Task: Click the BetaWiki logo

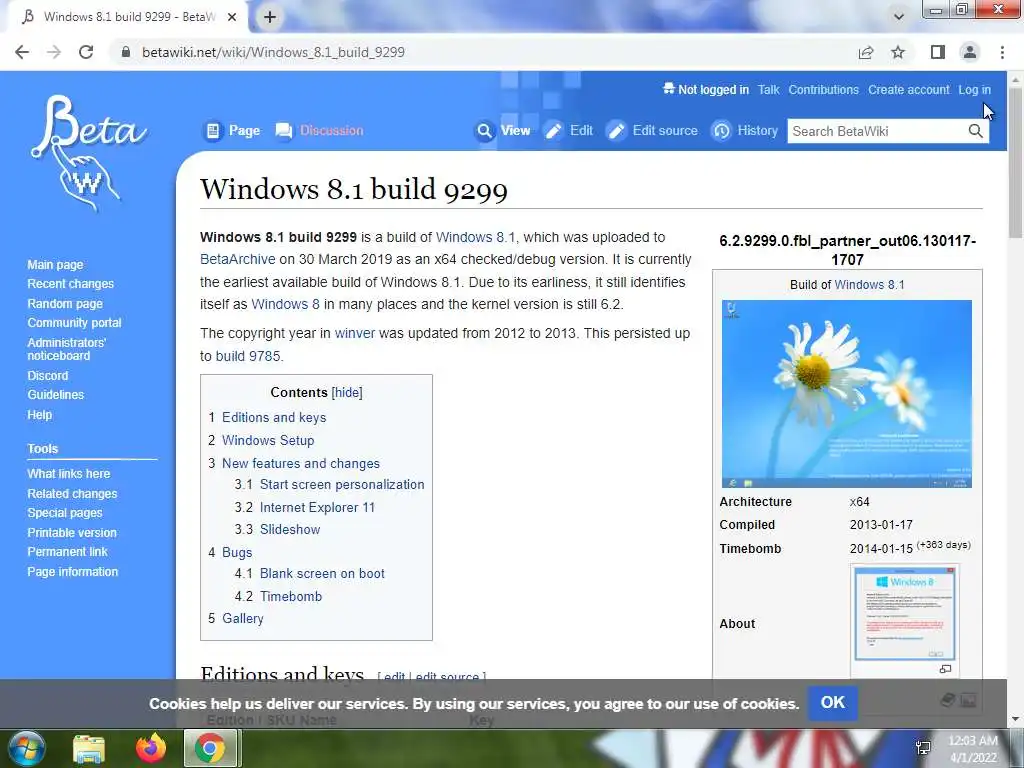Action: tap(88, 153)
